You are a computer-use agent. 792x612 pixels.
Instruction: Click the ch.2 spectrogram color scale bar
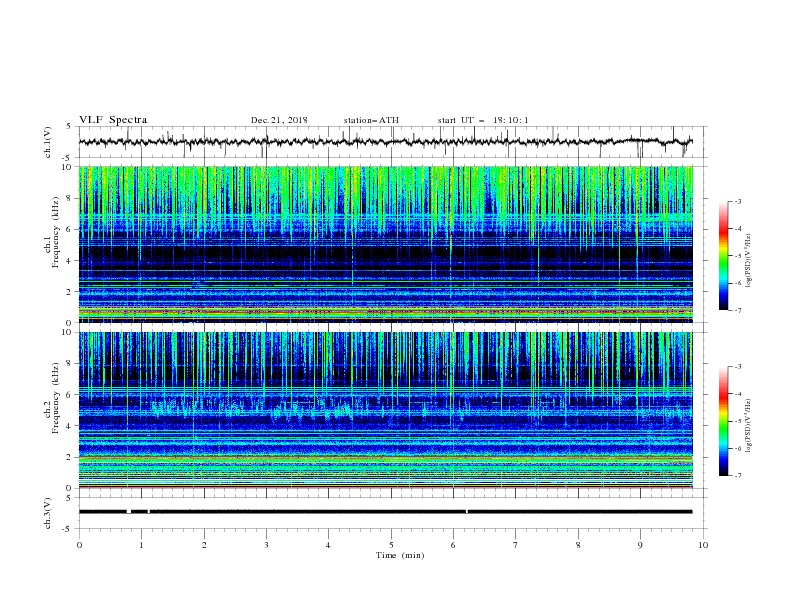coord(723,421)
